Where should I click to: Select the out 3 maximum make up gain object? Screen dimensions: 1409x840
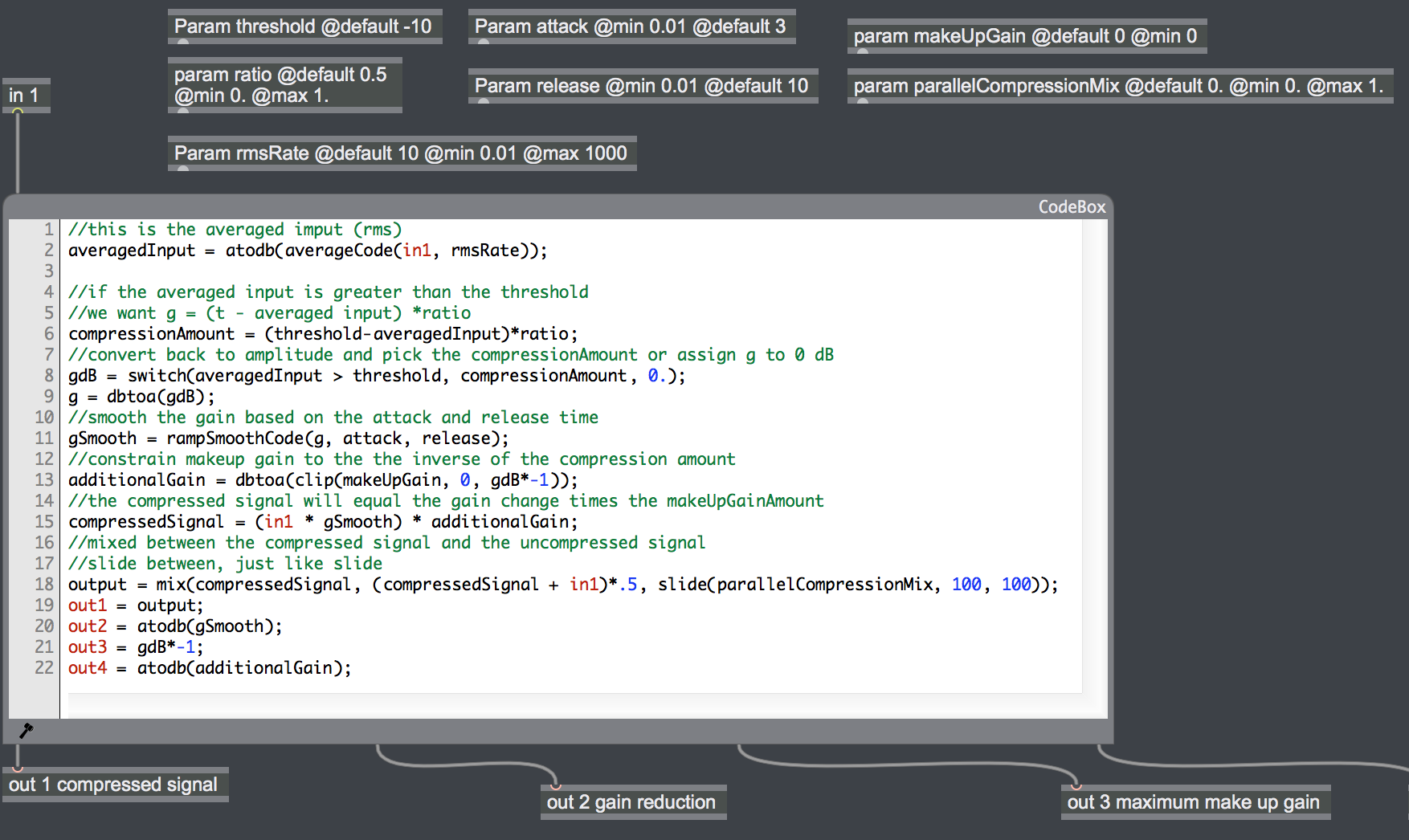1195,802
